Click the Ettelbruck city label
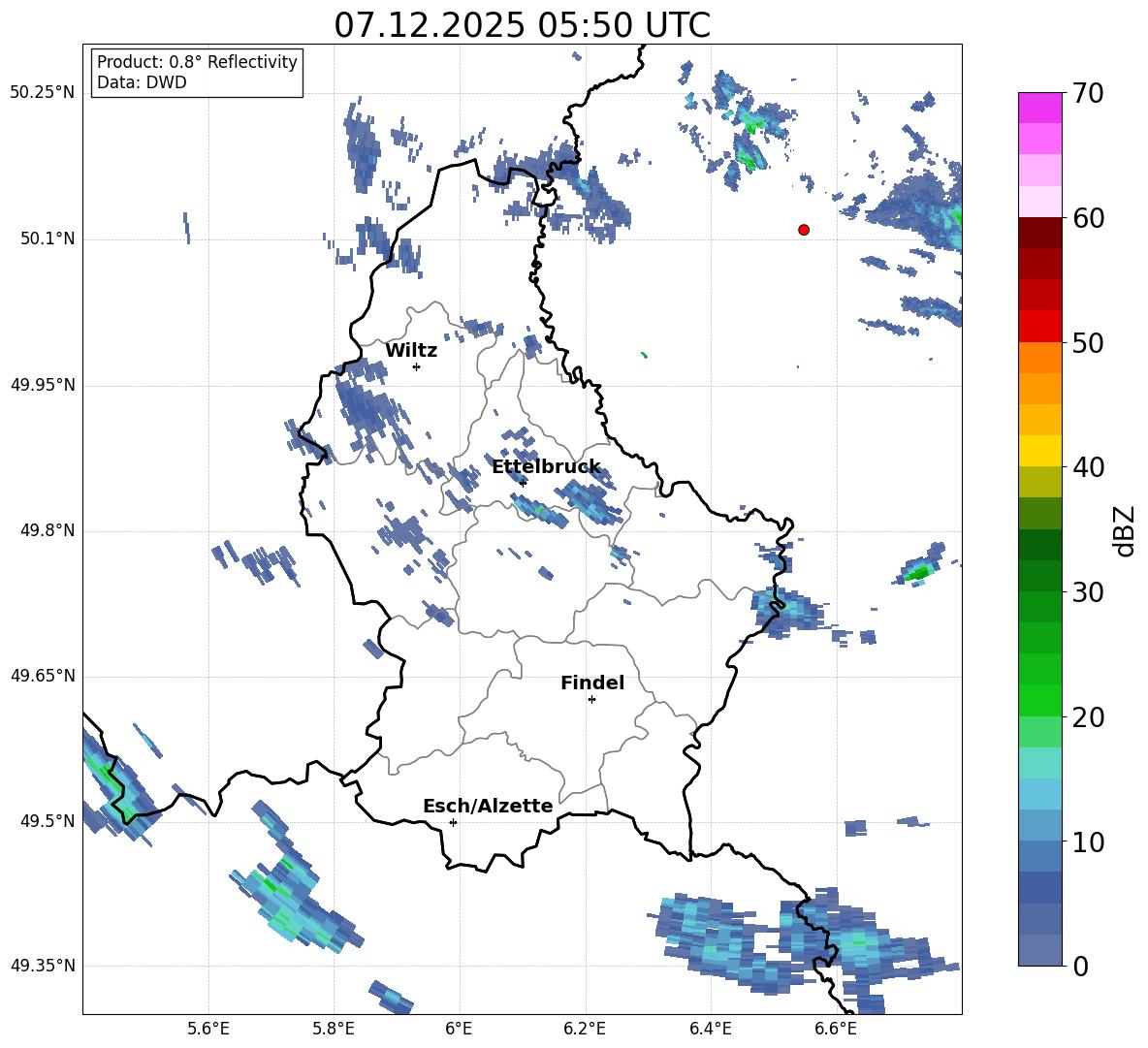 click(546, 466)
